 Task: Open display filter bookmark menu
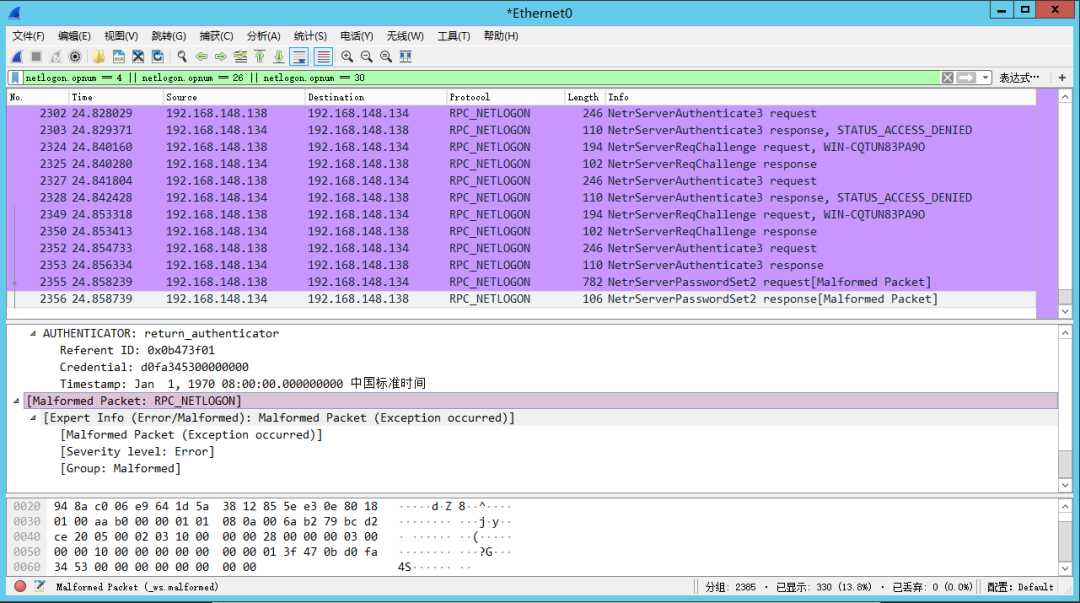tap(15, 78)
